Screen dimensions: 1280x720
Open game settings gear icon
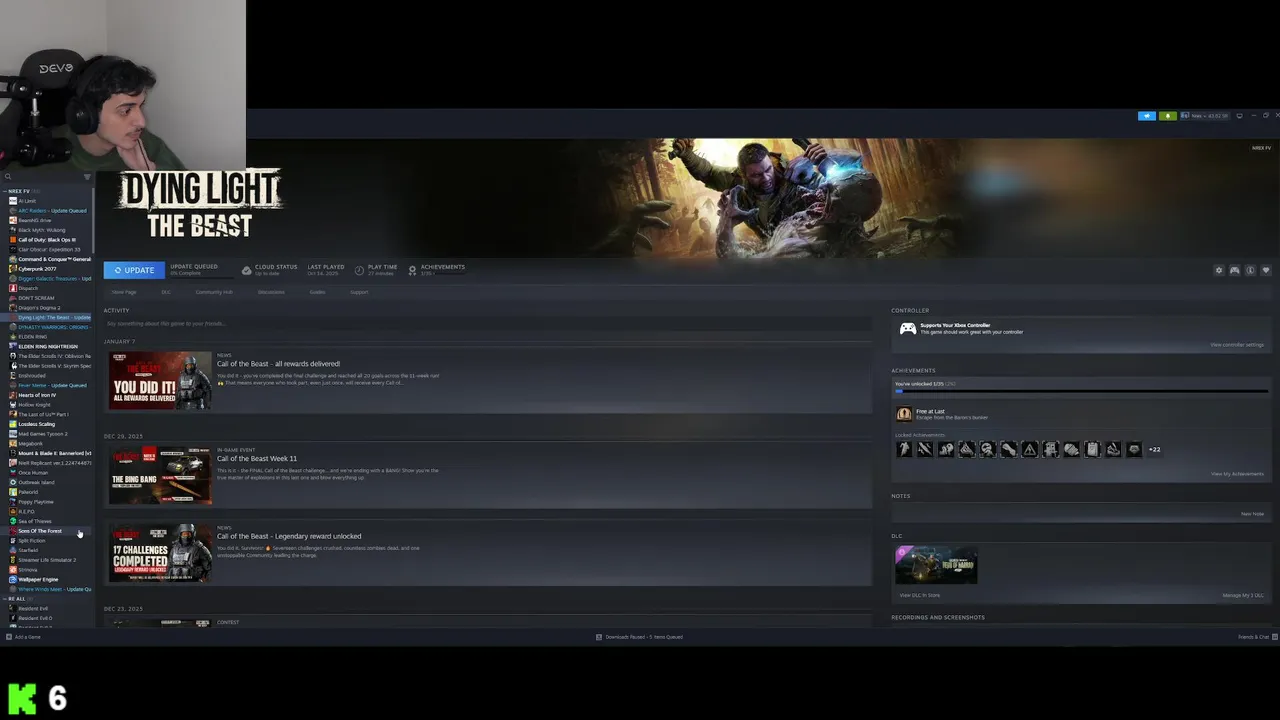click(x=1218, y=270)
